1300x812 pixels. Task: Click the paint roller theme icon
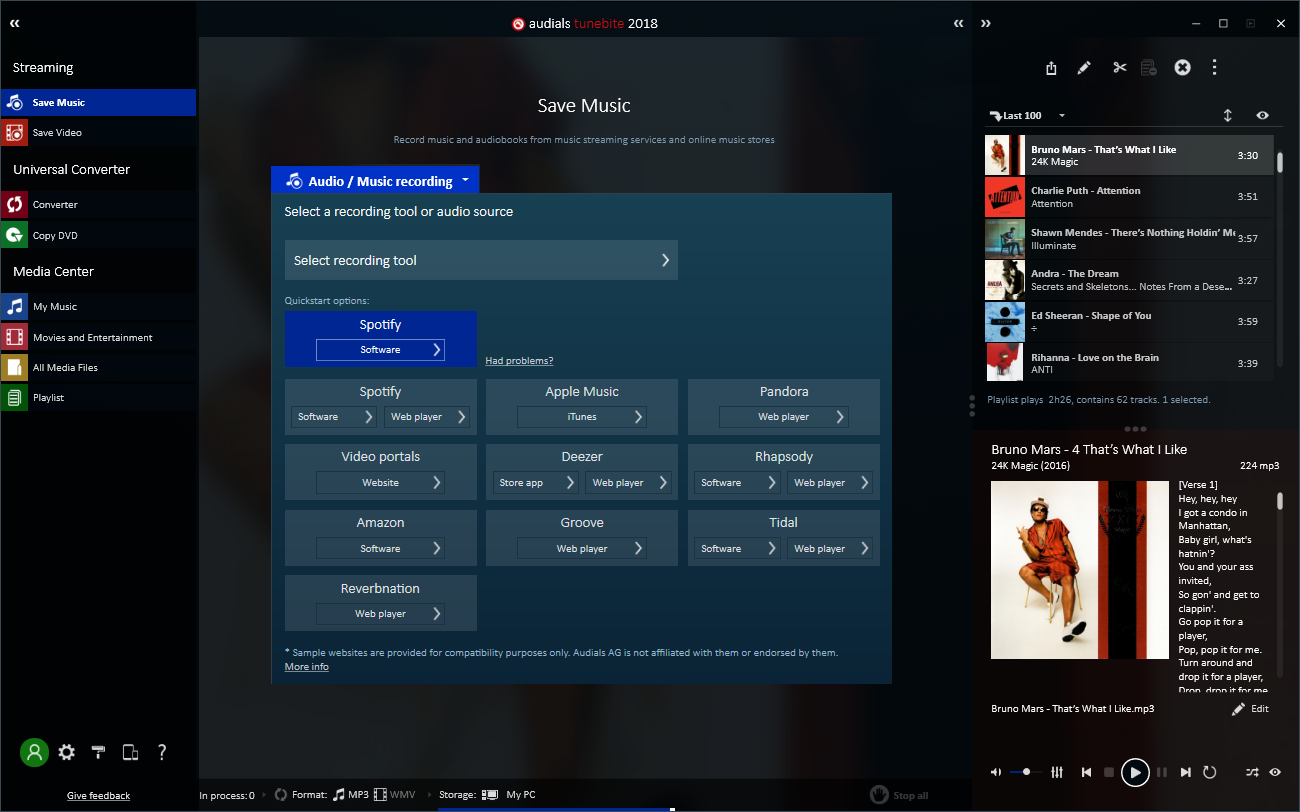tap(98, 752)
